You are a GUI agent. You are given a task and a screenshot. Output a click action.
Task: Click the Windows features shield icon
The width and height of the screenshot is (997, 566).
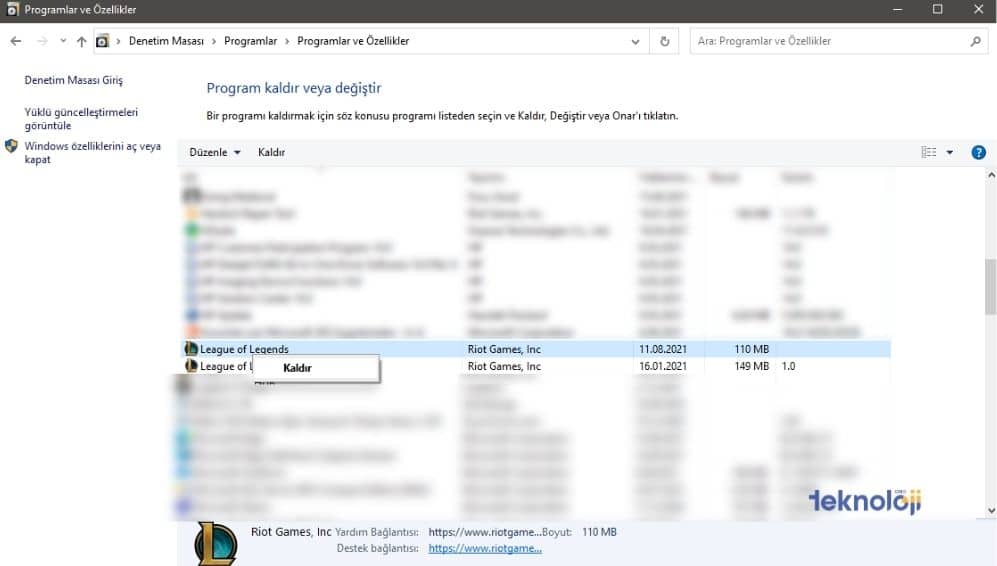(x=11, y=146)
